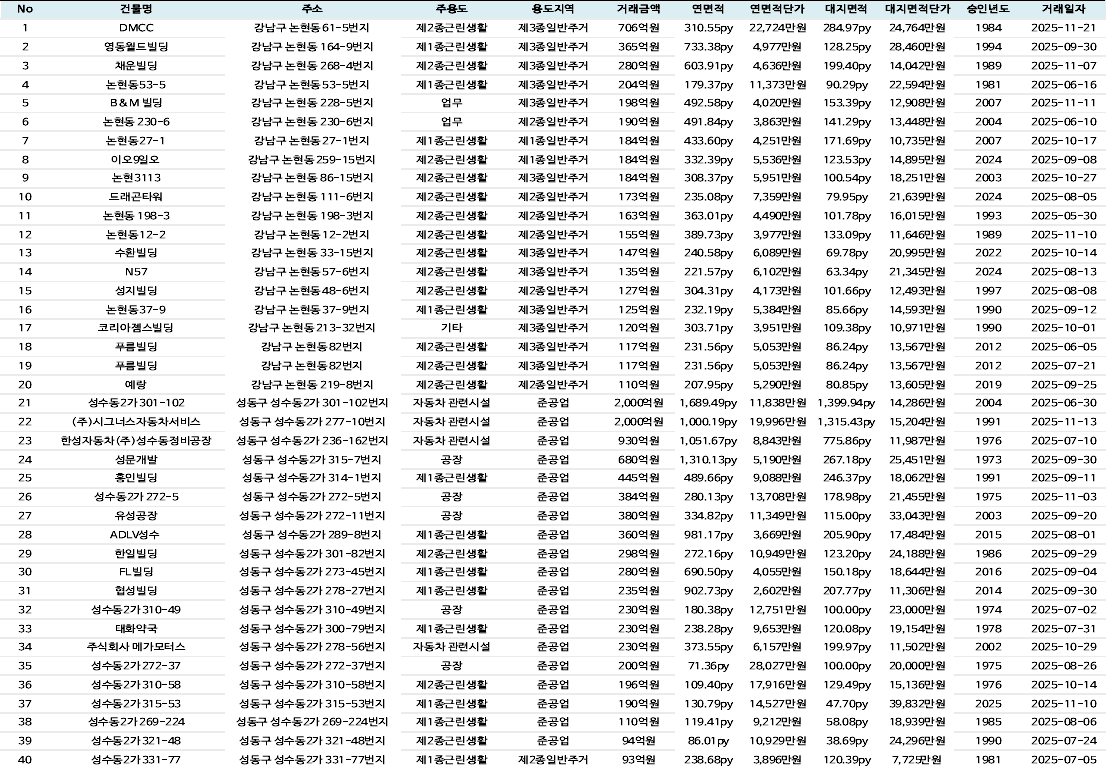1107x771 pixels.
Task: Select building name 홍인빌딩
Action: (136, 478)
